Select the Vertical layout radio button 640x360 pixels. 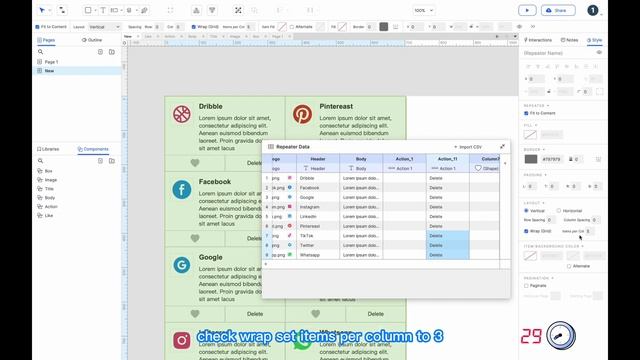coord(526,211)
